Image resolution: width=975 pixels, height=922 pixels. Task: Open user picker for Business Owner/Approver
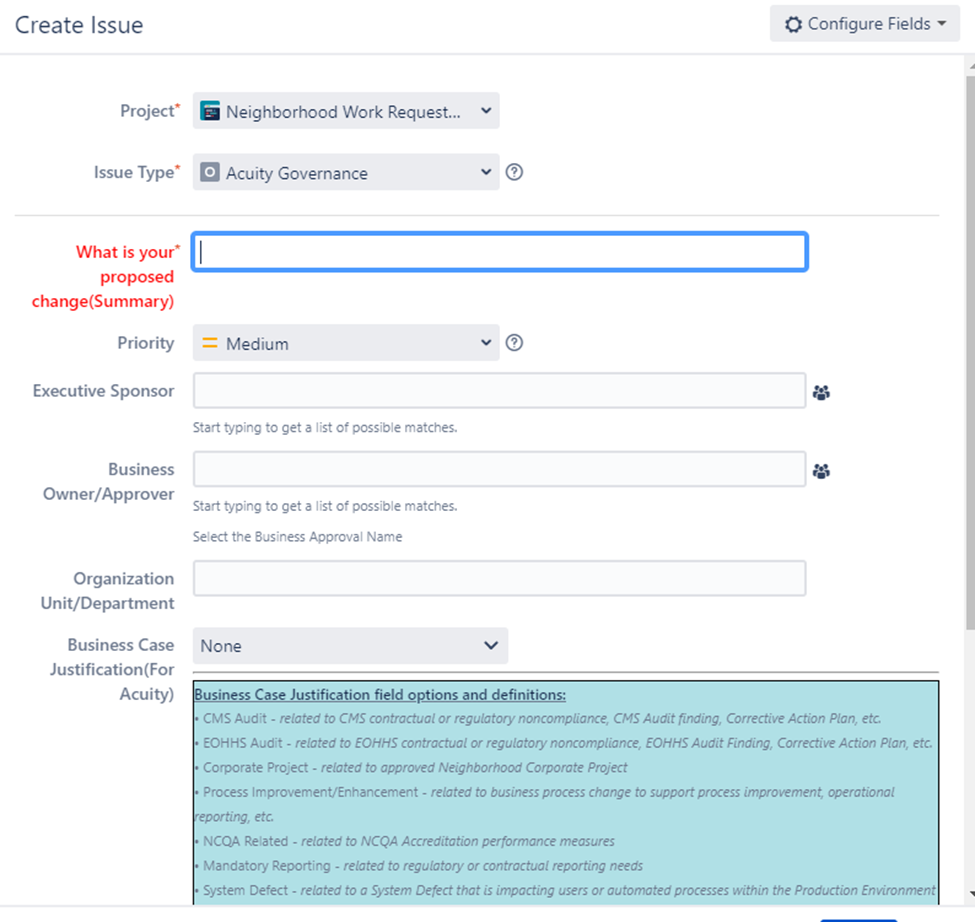[x=821, y=471]
